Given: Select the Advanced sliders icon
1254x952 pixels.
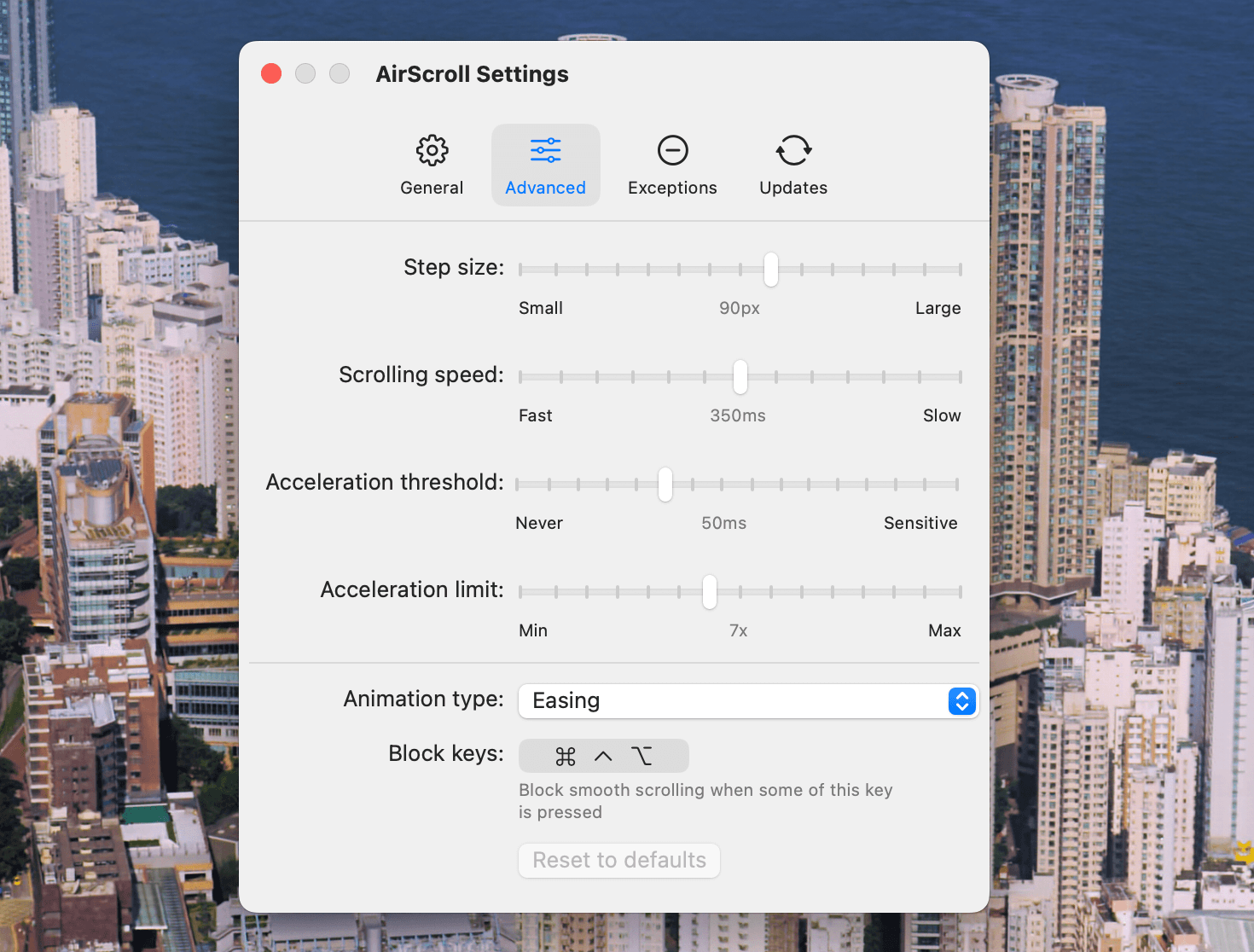Looking at the screenshot, I should coord(545,150).
